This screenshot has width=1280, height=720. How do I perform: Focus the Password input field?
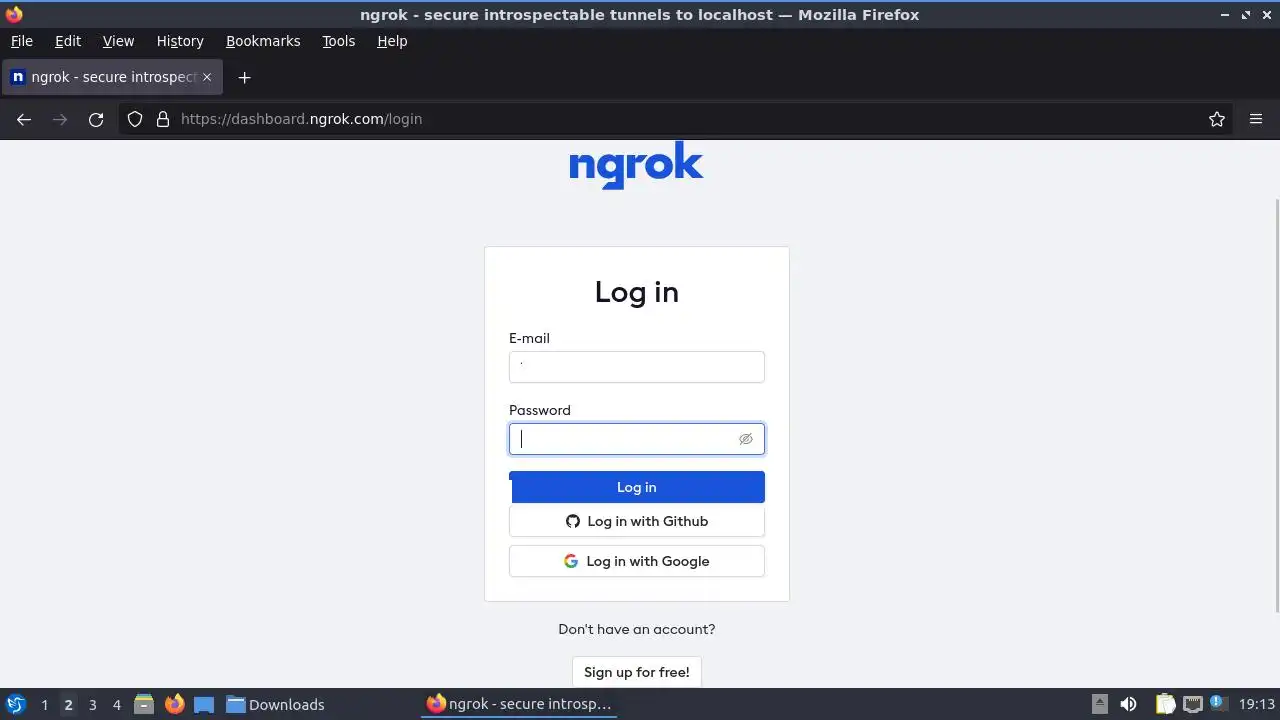[x=636, y=439]
